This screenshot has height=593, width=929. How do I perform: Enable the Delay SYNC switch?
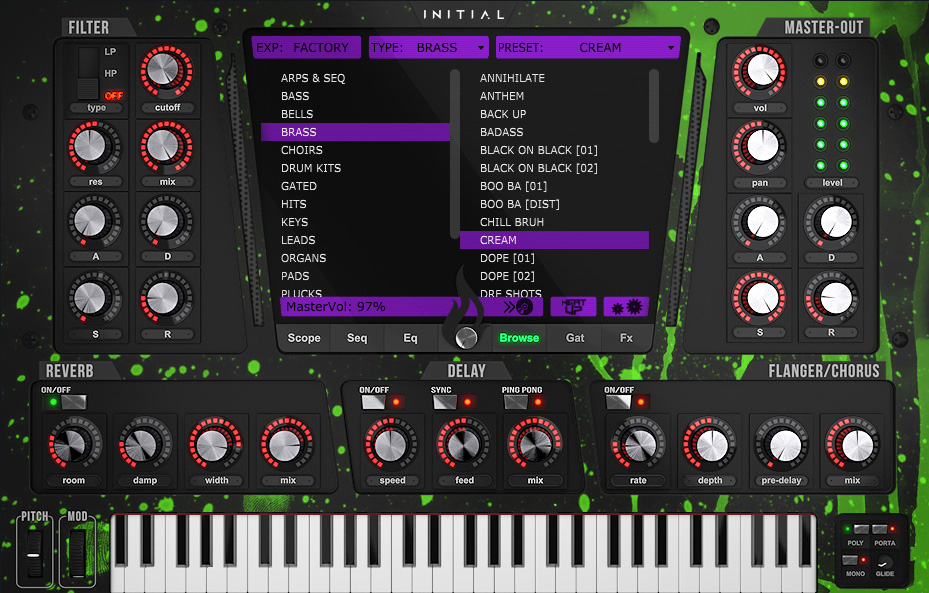pos(444,402)
